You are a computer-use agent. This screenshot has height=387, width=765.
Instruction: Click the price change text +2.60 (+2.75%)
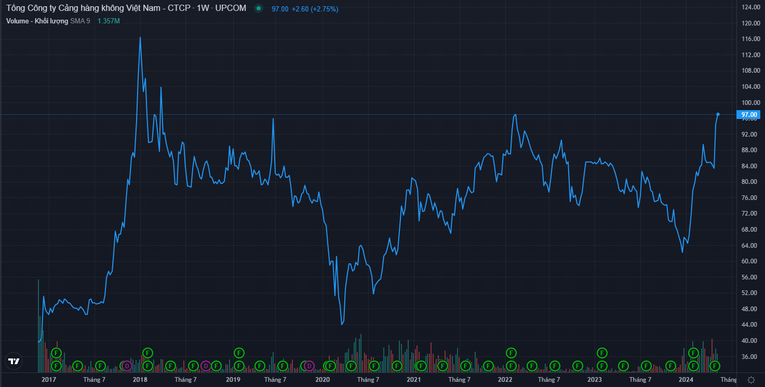315,9
